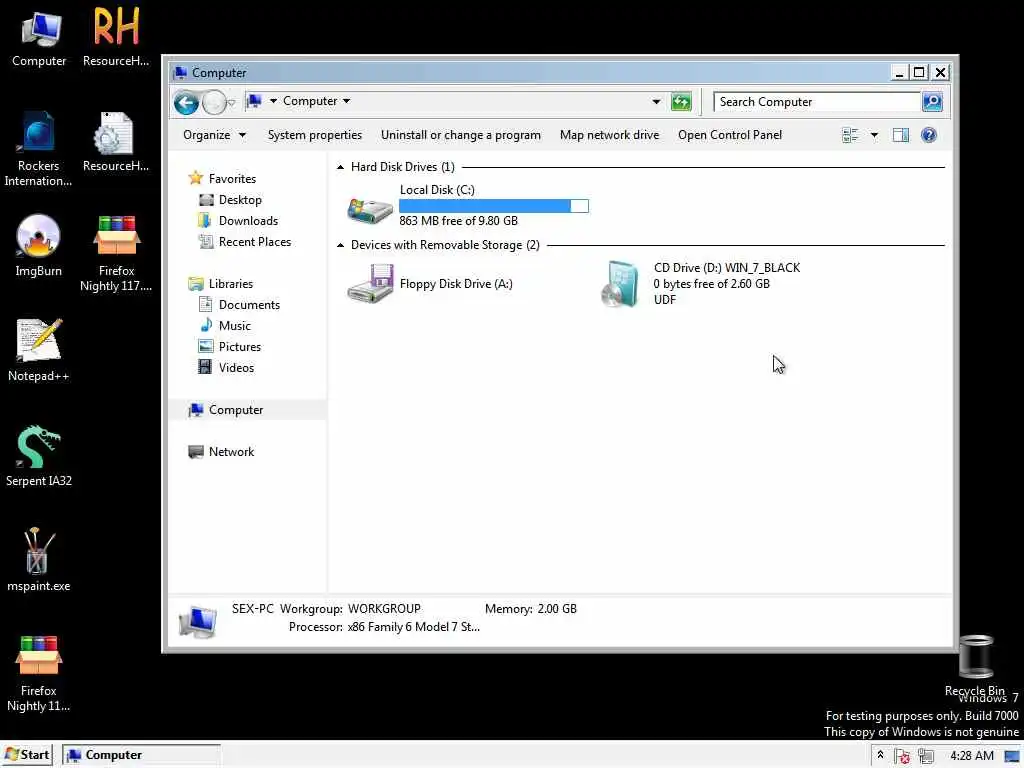
Task: Click the Computer breadcrumb in address bar
Action: 310,101
